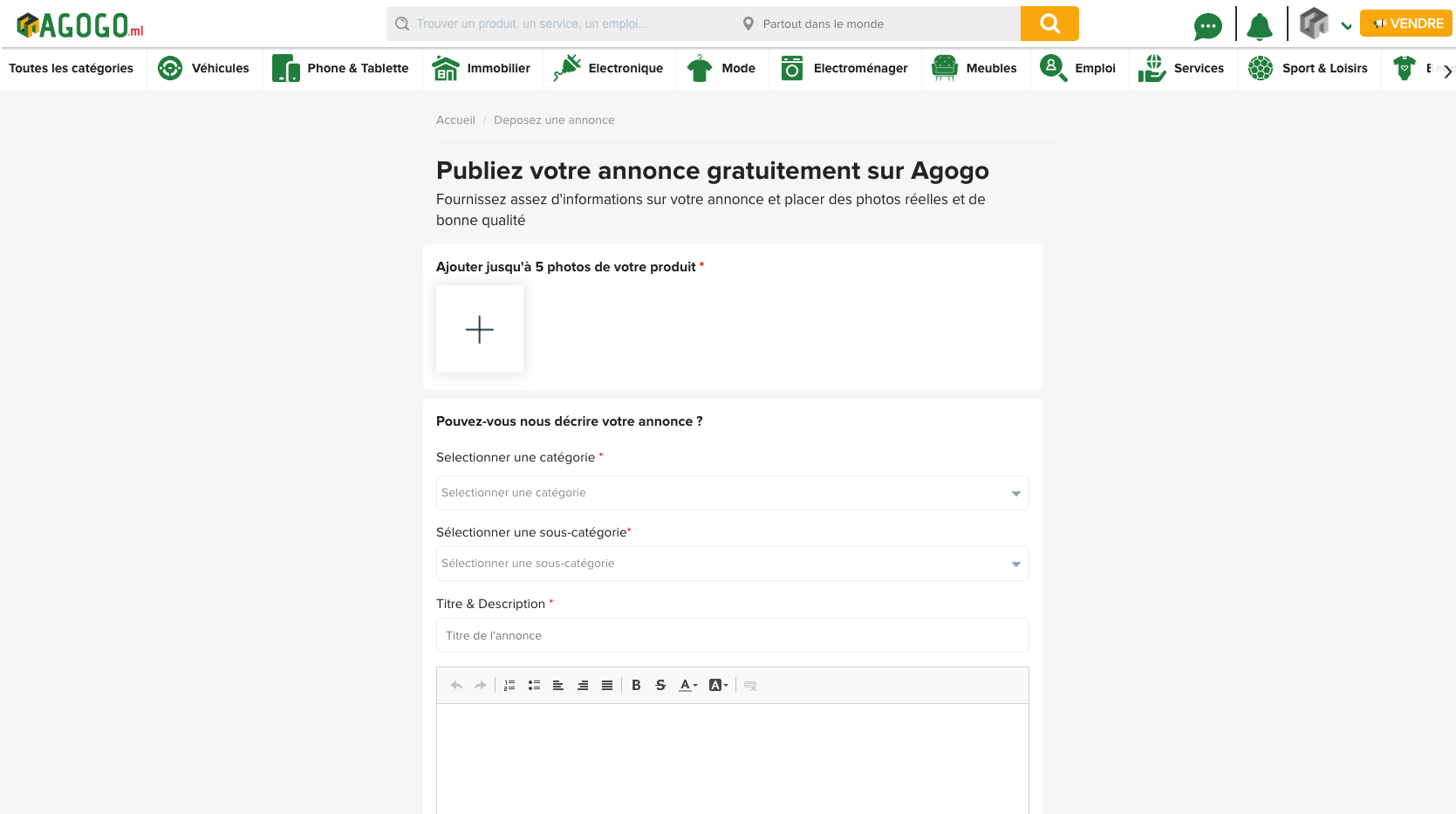Toggle strikethrough formatting in the editor
The height and width of the screenshot is (814, 1456).
660,686
